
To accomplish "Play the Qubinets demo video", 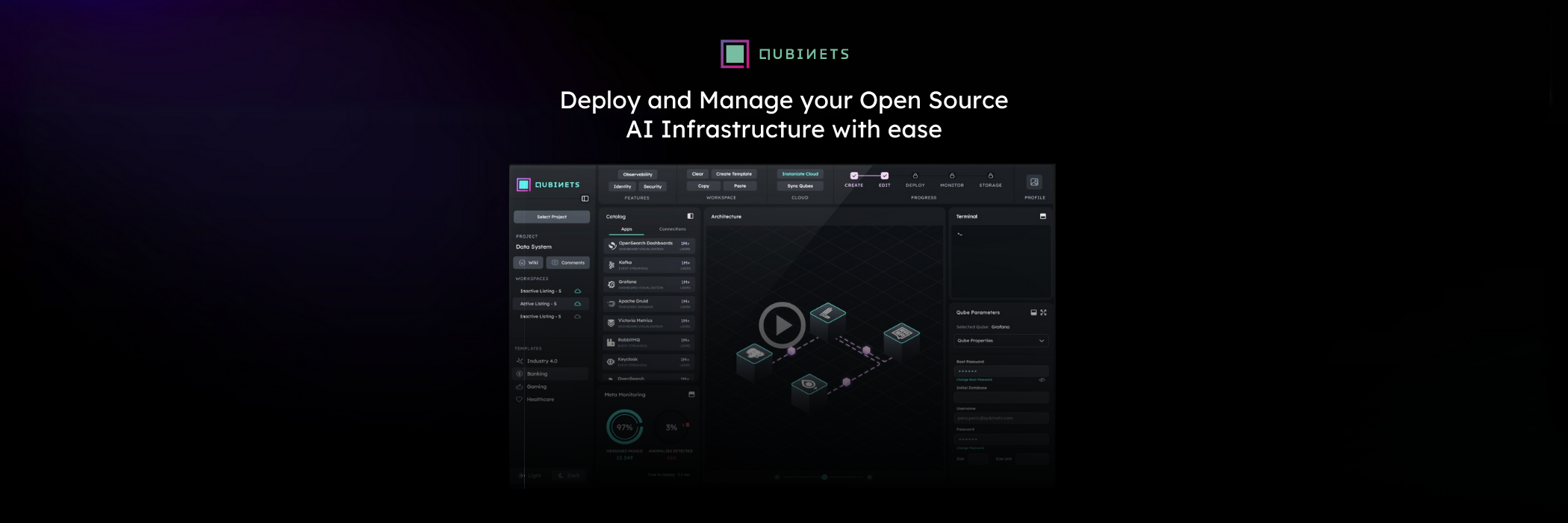I will tap(782, 325).
